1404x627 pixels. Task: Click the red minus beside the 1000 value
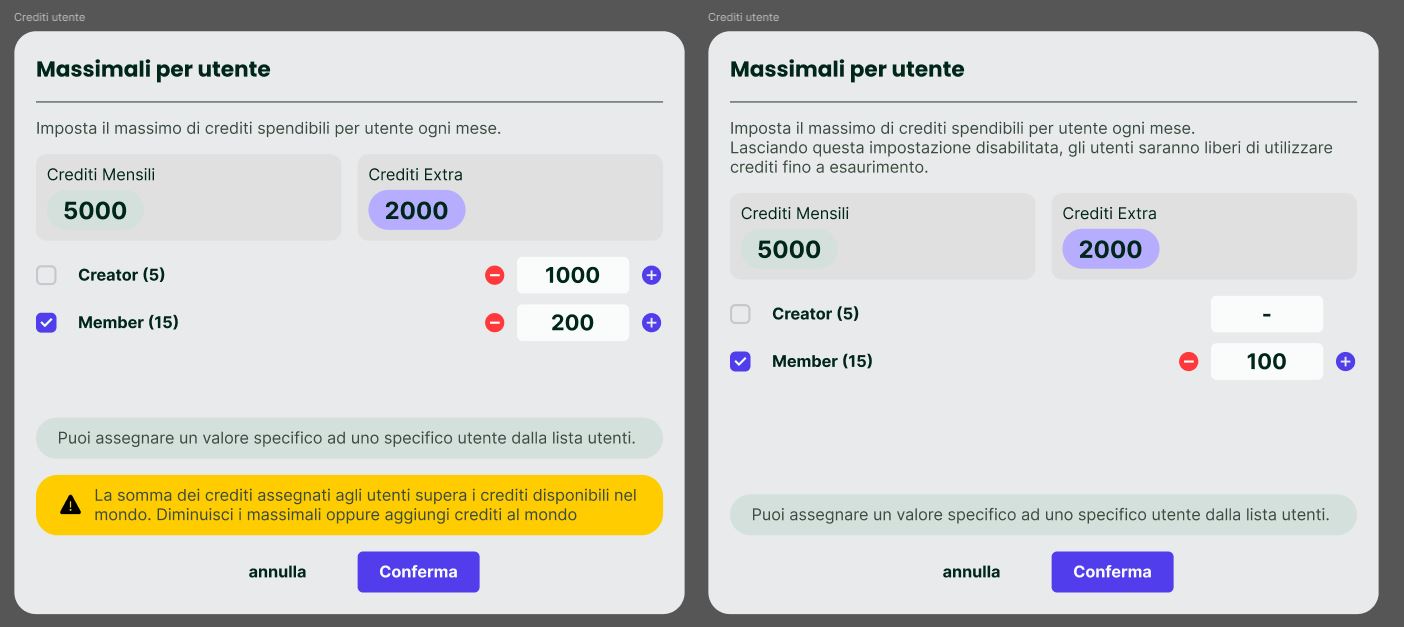494,275
